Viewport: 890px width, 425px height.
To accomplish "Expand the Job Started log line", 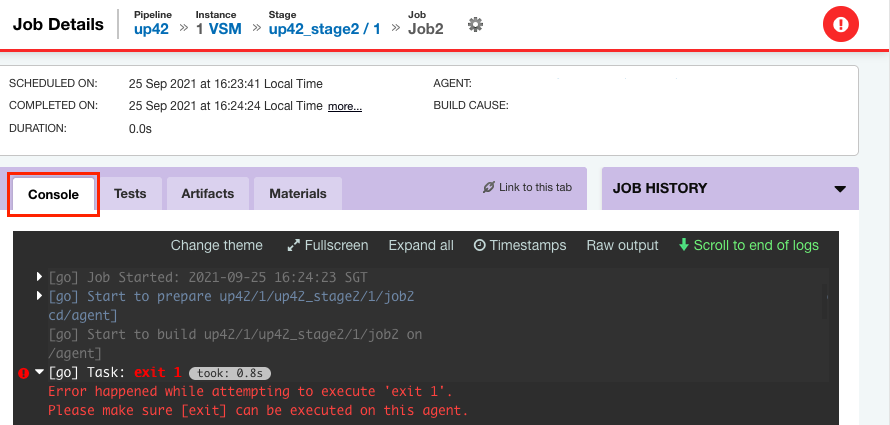I will [x=39, y=277].
